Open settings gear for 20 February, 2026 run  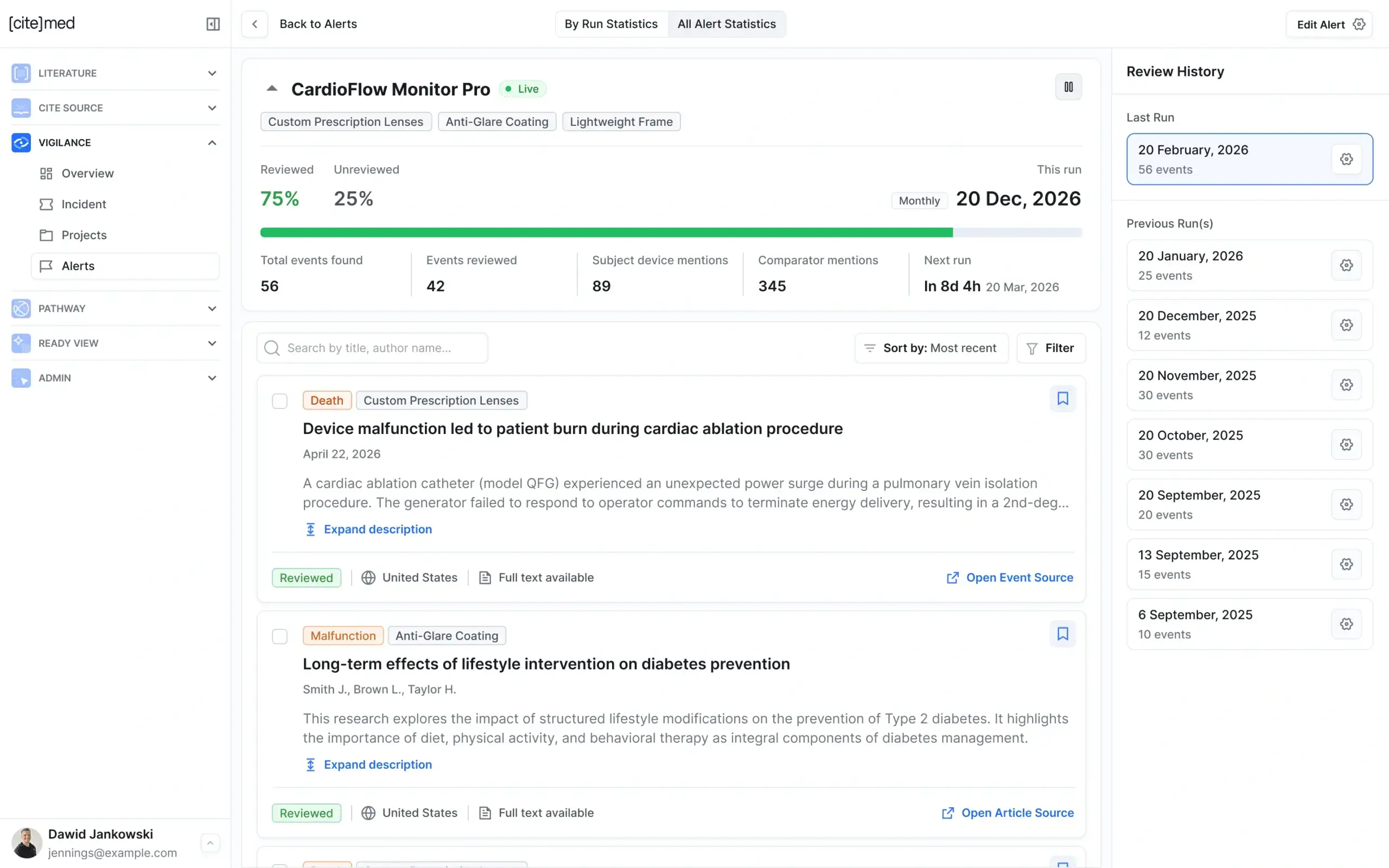point(1346,159)
